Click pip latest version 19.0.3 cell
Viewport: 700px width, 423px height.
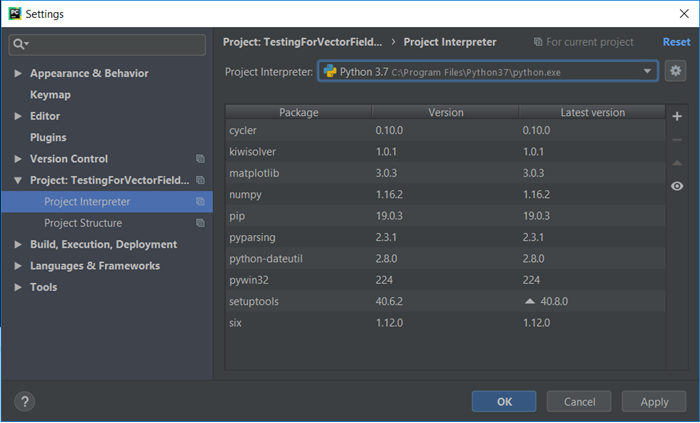click(x=536, y=216)
